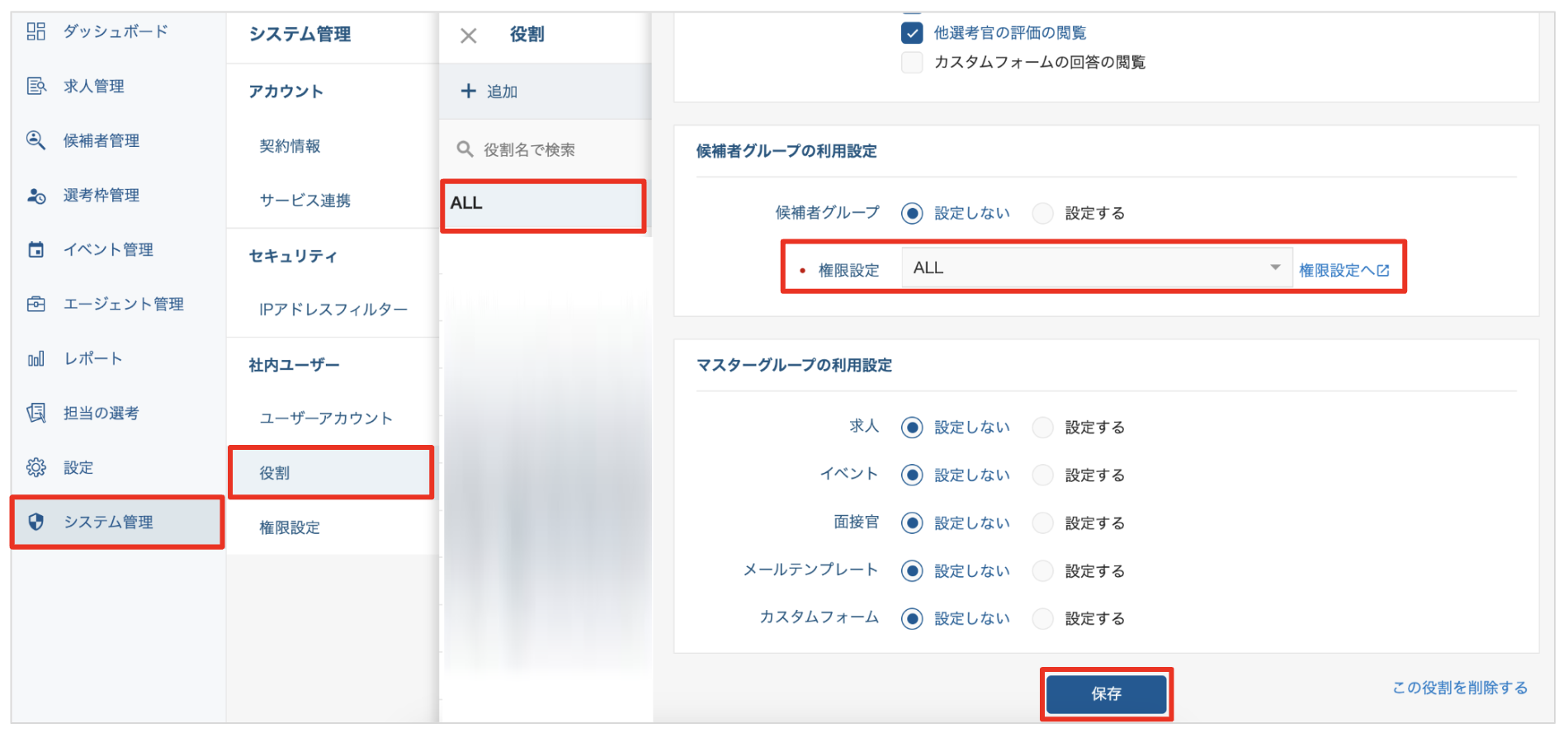Viewport: 1568px width, 733px height.
Task: Click この役割を削除する link
Action: point(1459,688)
